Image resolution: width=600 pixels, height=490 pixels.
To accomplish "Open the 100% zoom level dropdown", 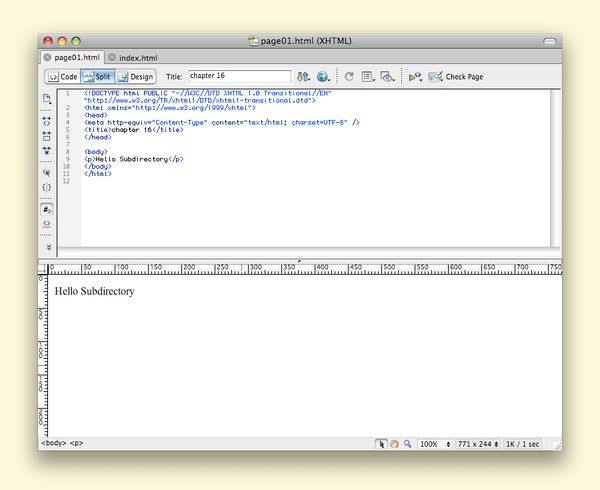I will point(434,443).
